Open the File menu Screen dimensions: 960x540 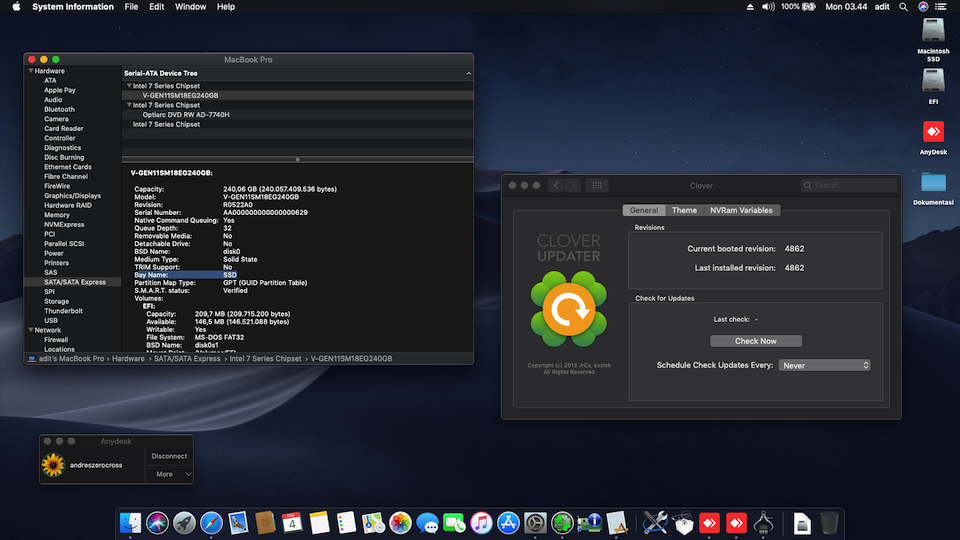tap(131, 7)
